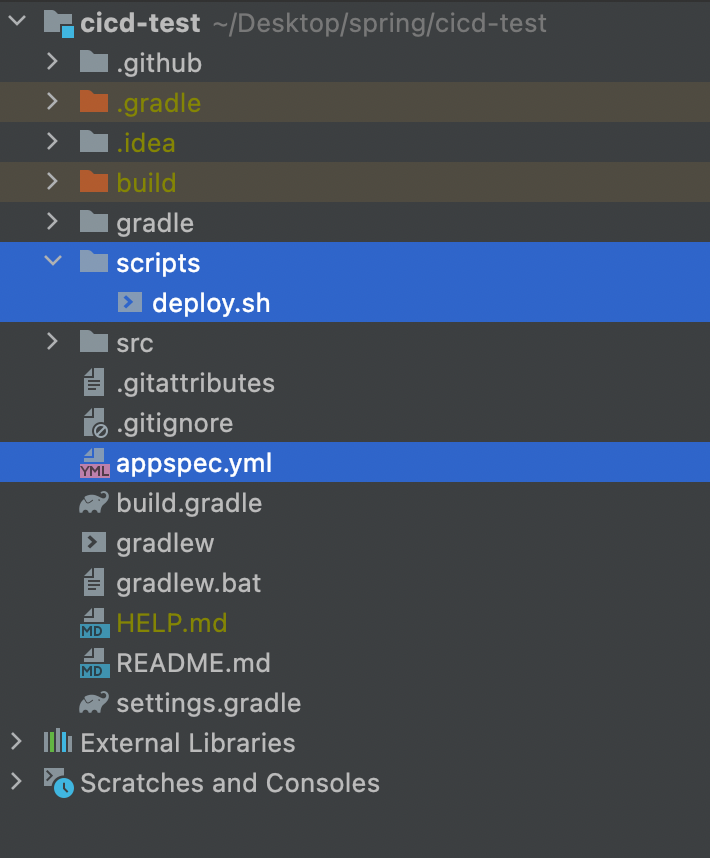
Task: Collapse the cicd-test project root chevron
Action: 18,21
